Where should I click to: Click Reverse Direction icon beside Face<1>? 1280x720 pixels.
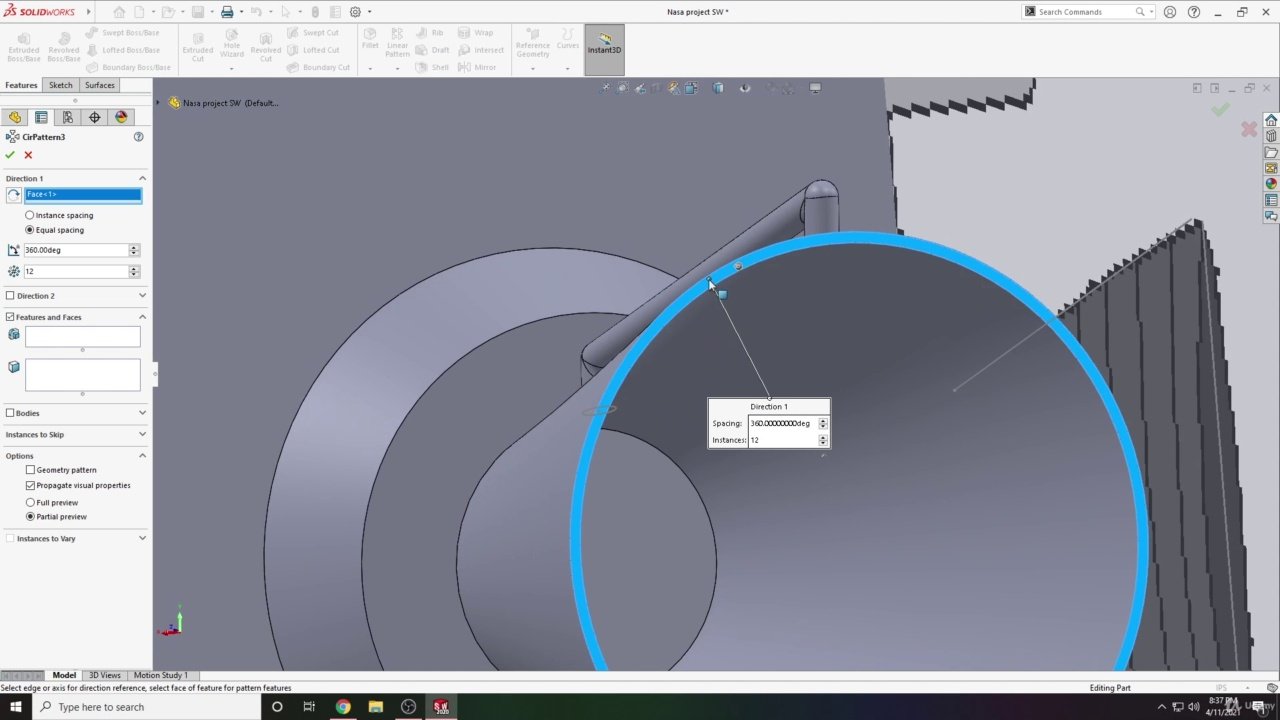click(x=14, y=194)
